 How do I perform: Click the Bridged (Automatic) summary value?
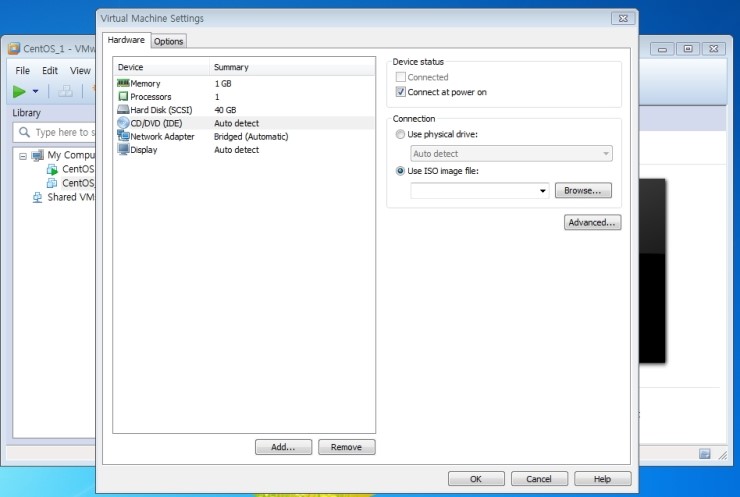point(251,136)
